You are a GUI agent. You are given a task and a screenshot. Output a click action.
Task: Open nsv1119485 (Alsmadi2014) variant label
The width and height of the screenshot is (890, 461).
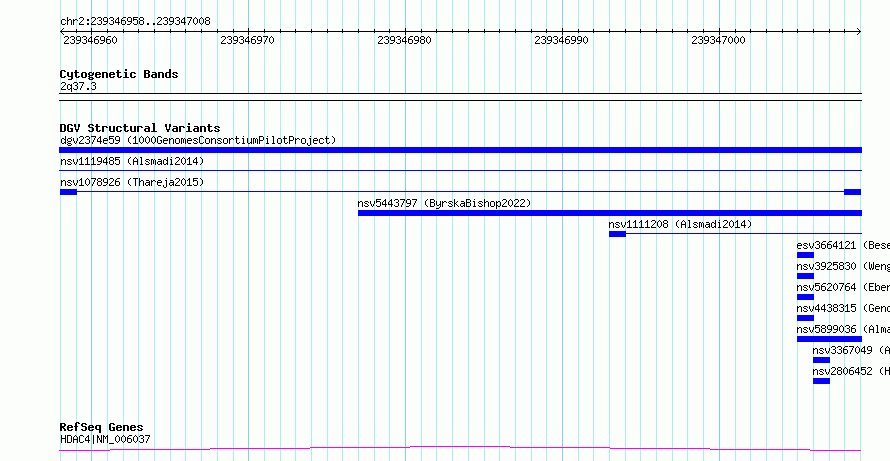click(x=132, y=161)
